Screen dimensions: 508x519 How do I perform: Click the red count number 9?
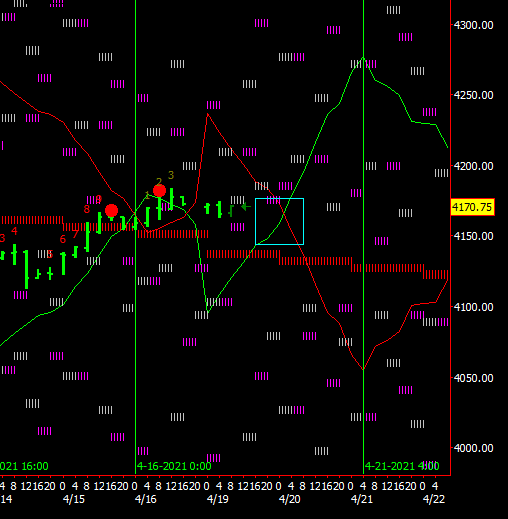click(x=99, y=199)
